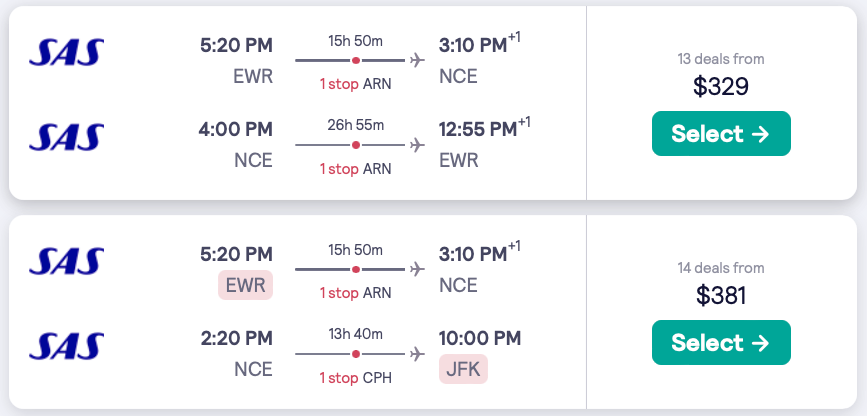Open the "13 deals from" text

[x=720, y=59]
